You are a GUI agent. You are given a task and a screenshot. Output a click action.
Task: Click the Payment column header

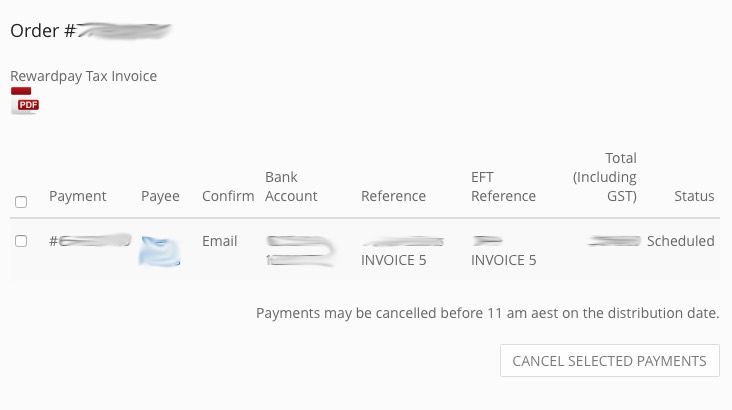pos(77,196)
